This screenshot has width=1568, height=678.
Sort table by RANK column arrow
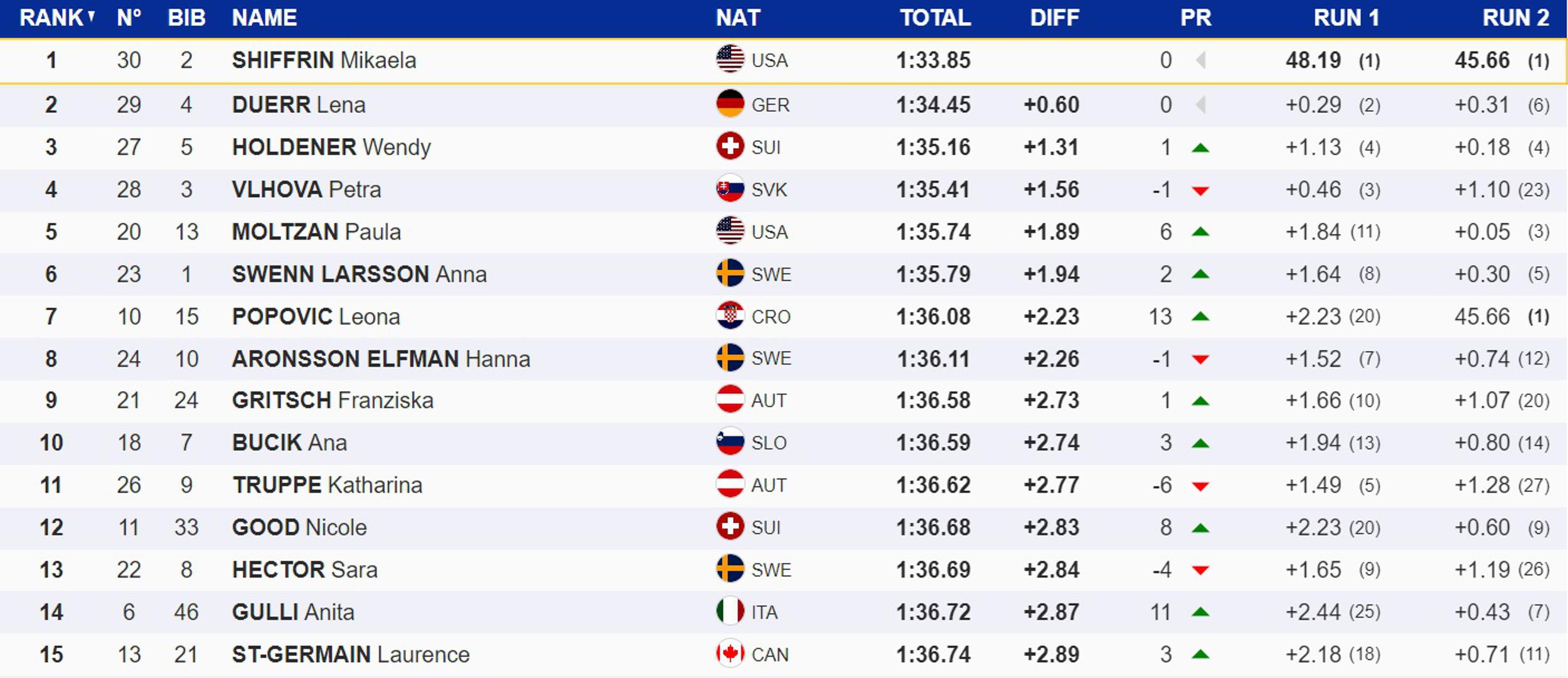pos(92,16)
